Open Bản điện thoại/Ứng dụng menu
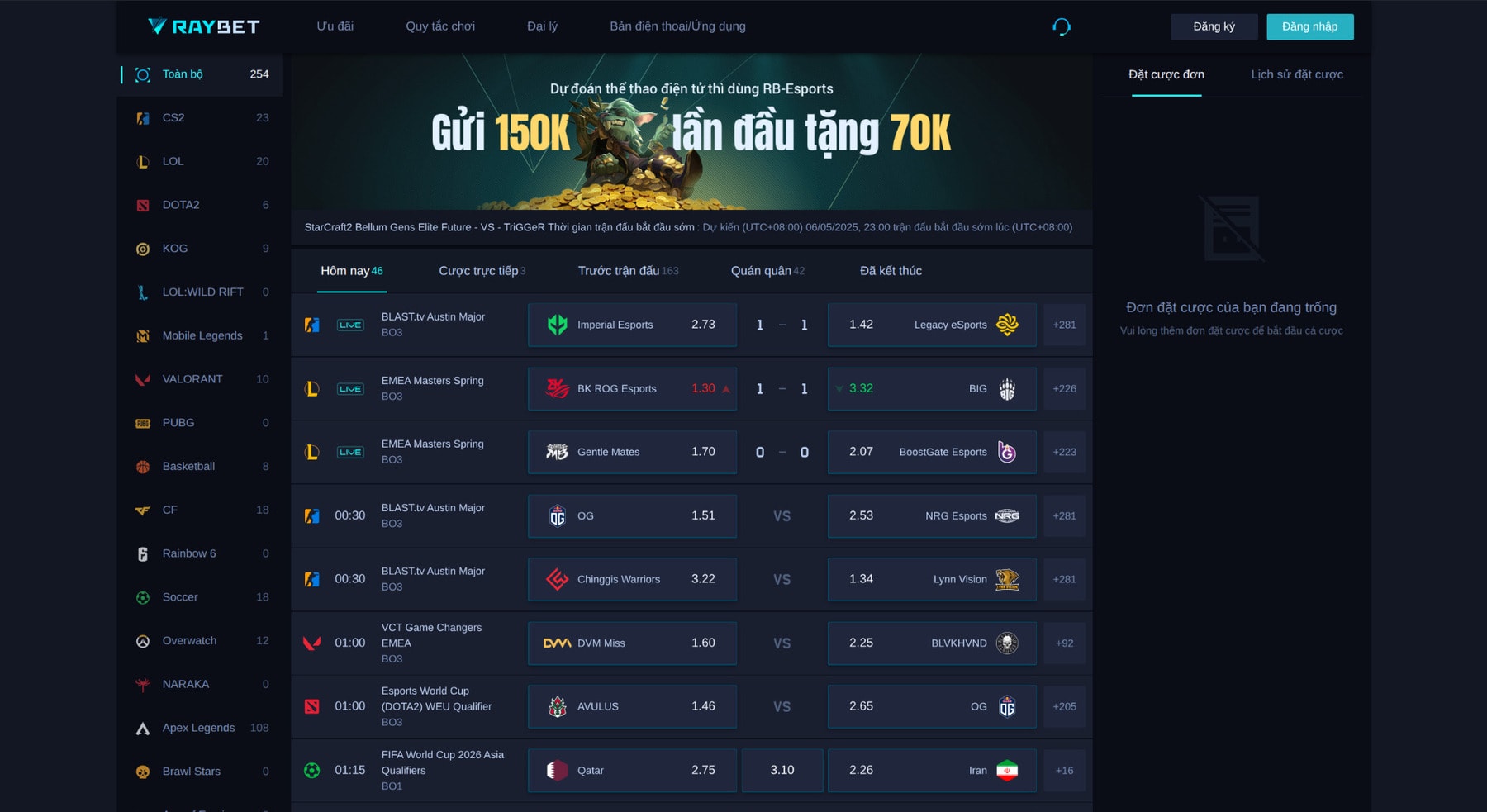Image resolution: width=1487 pixels, height=812 pixels. (677, 26)
